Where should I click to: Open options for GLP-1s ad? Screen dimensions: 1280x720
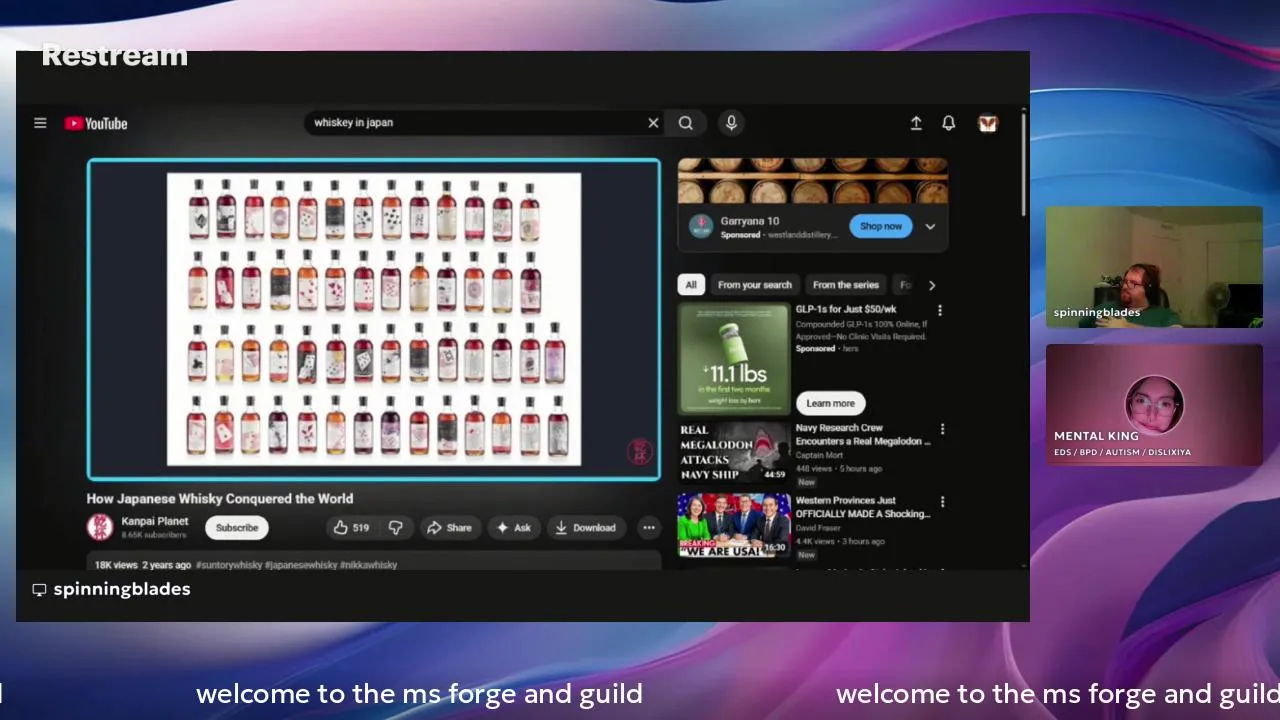[x=940, y=311]
